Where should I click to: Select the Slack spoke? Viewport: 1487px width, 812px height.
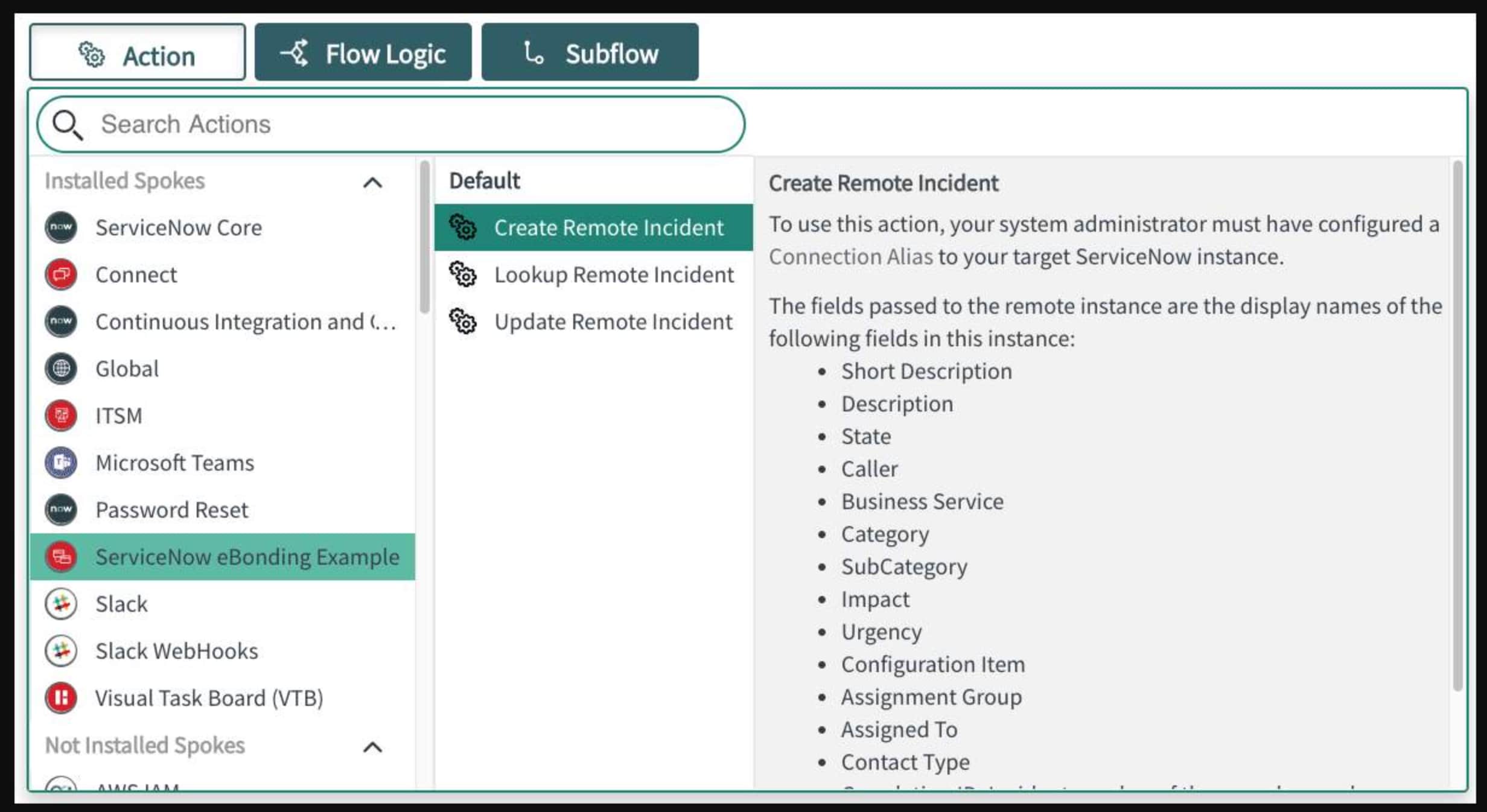click(223, 604)
